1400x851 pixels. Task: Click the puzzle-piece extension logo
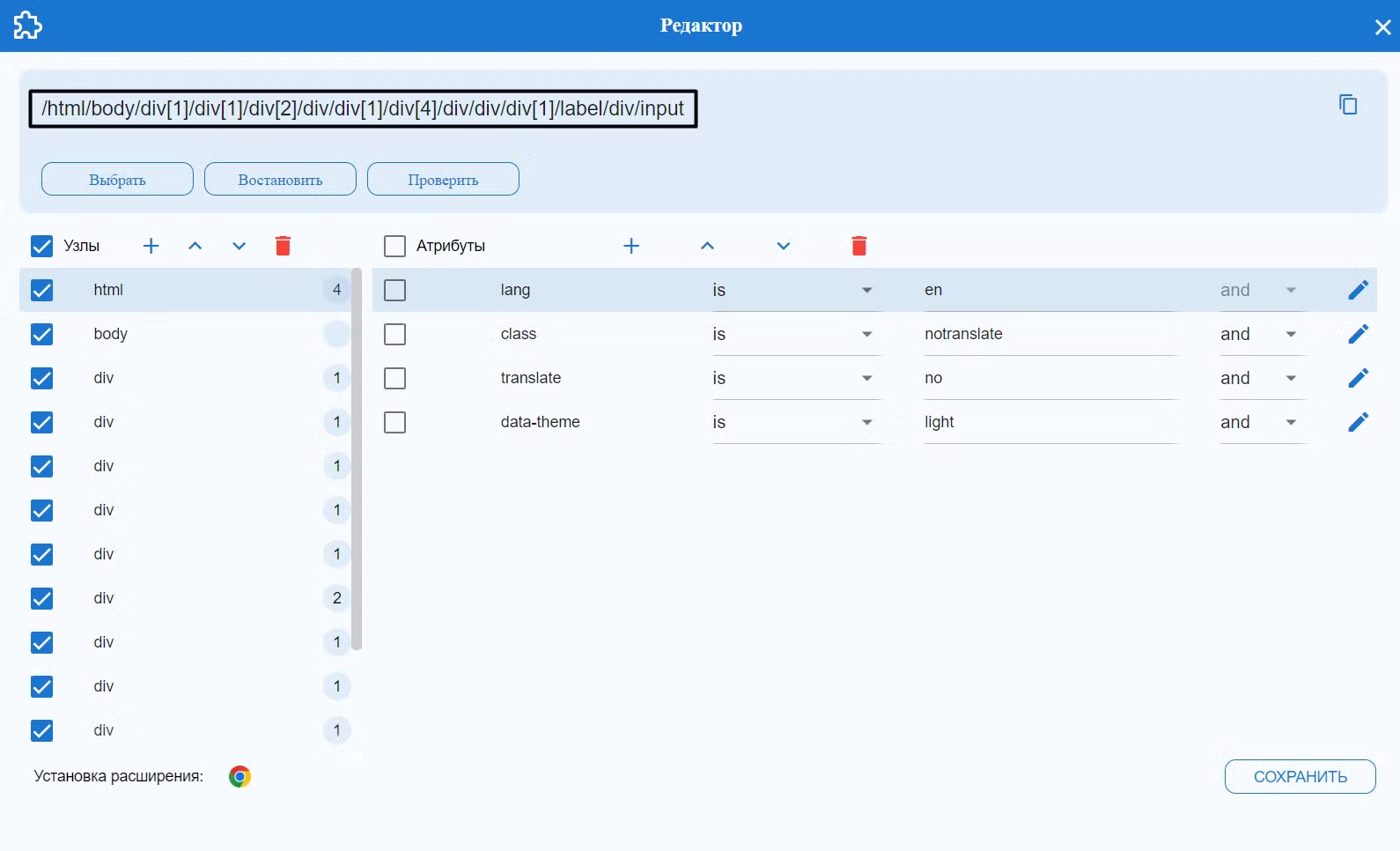[27, 25]
